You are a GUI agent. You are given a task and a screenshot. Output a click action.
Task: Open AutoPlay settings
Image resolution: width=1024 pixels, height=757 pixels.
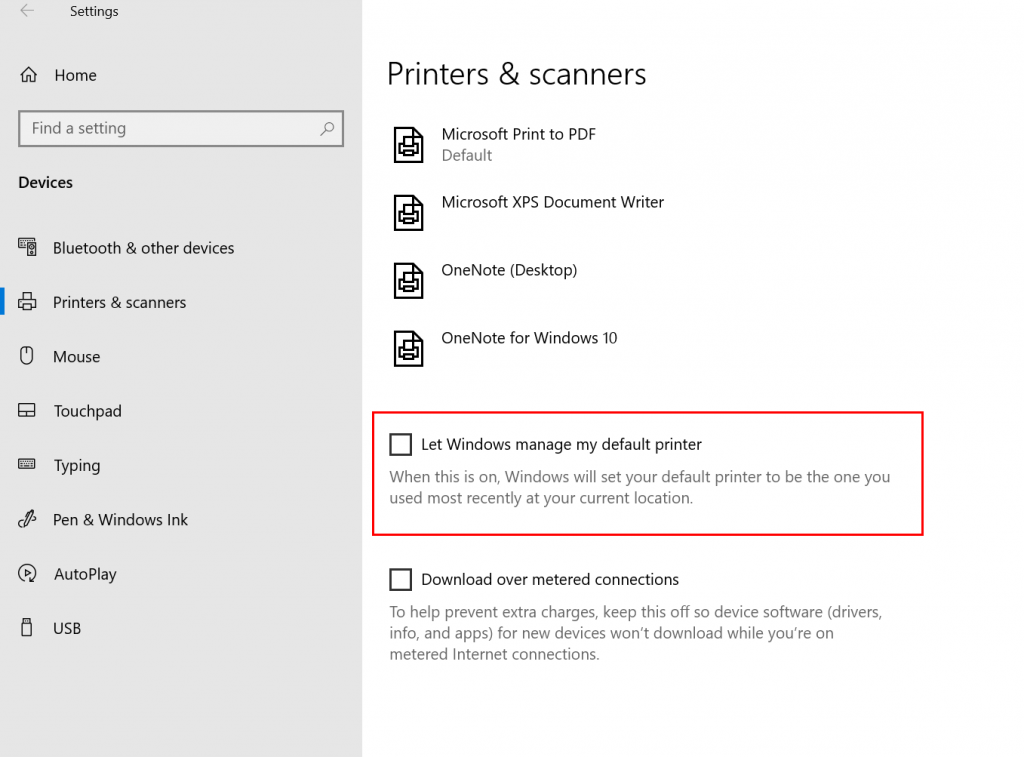(85, 573)
